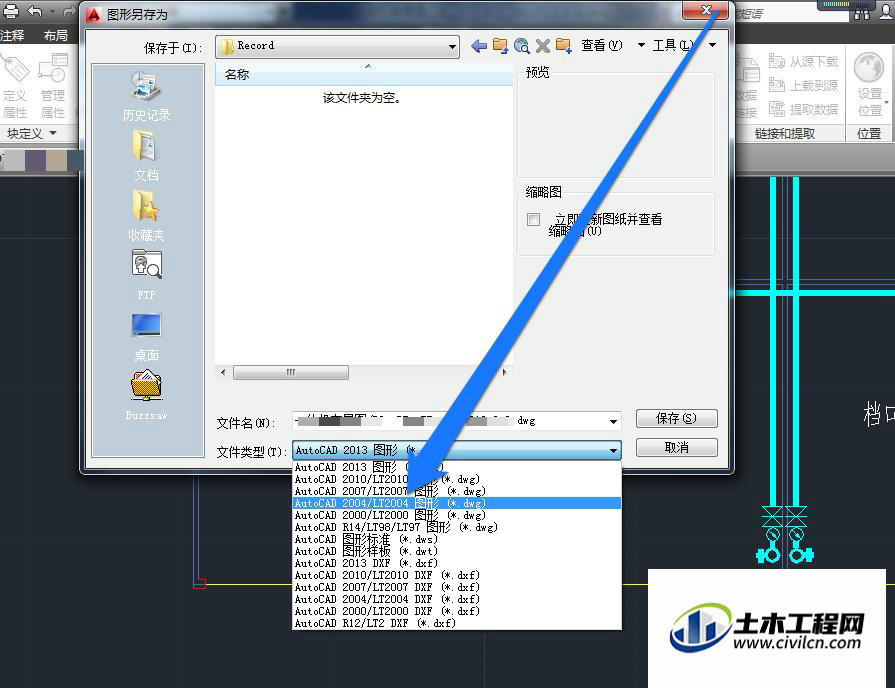The image size is (895, 688).
Task: Open the 文档 folder shortcut
Action: 146,156
